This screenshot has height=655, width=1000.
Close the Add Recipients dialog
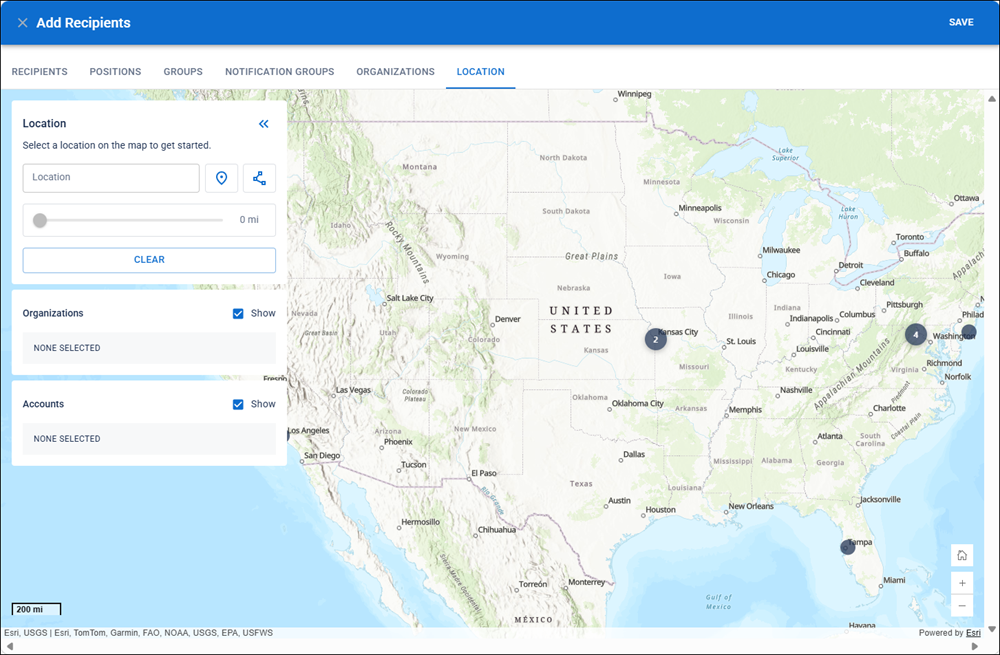click(x=22, y=23)
